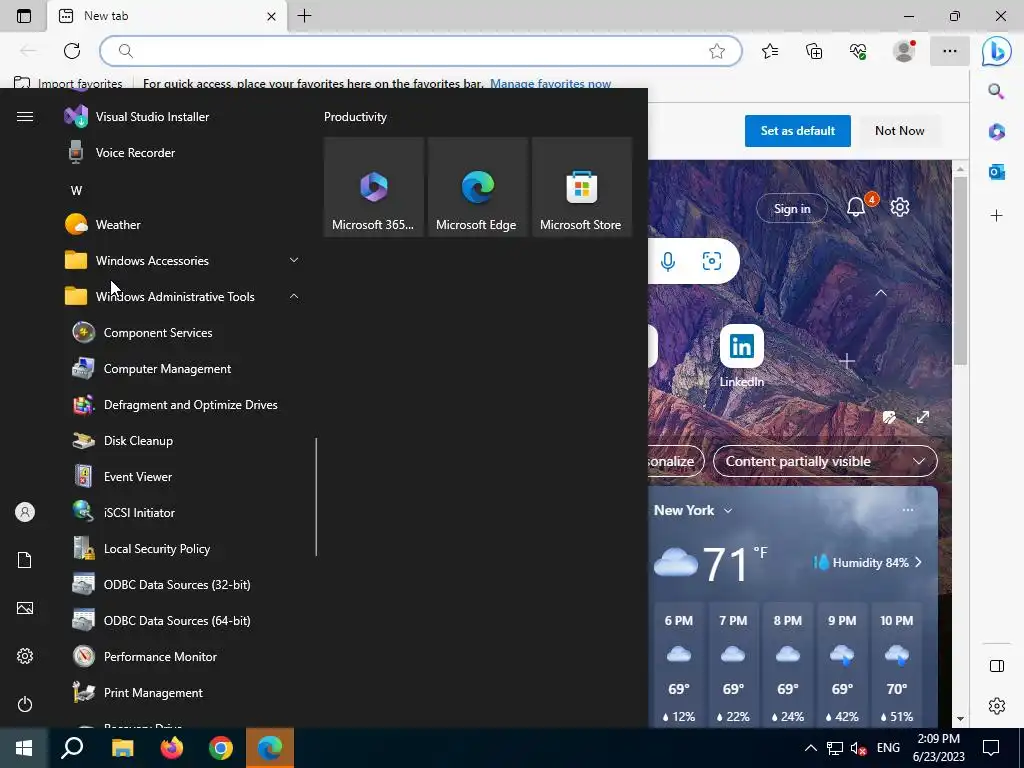
Task: Add a new quick link site
Action: tap(846, 361)
